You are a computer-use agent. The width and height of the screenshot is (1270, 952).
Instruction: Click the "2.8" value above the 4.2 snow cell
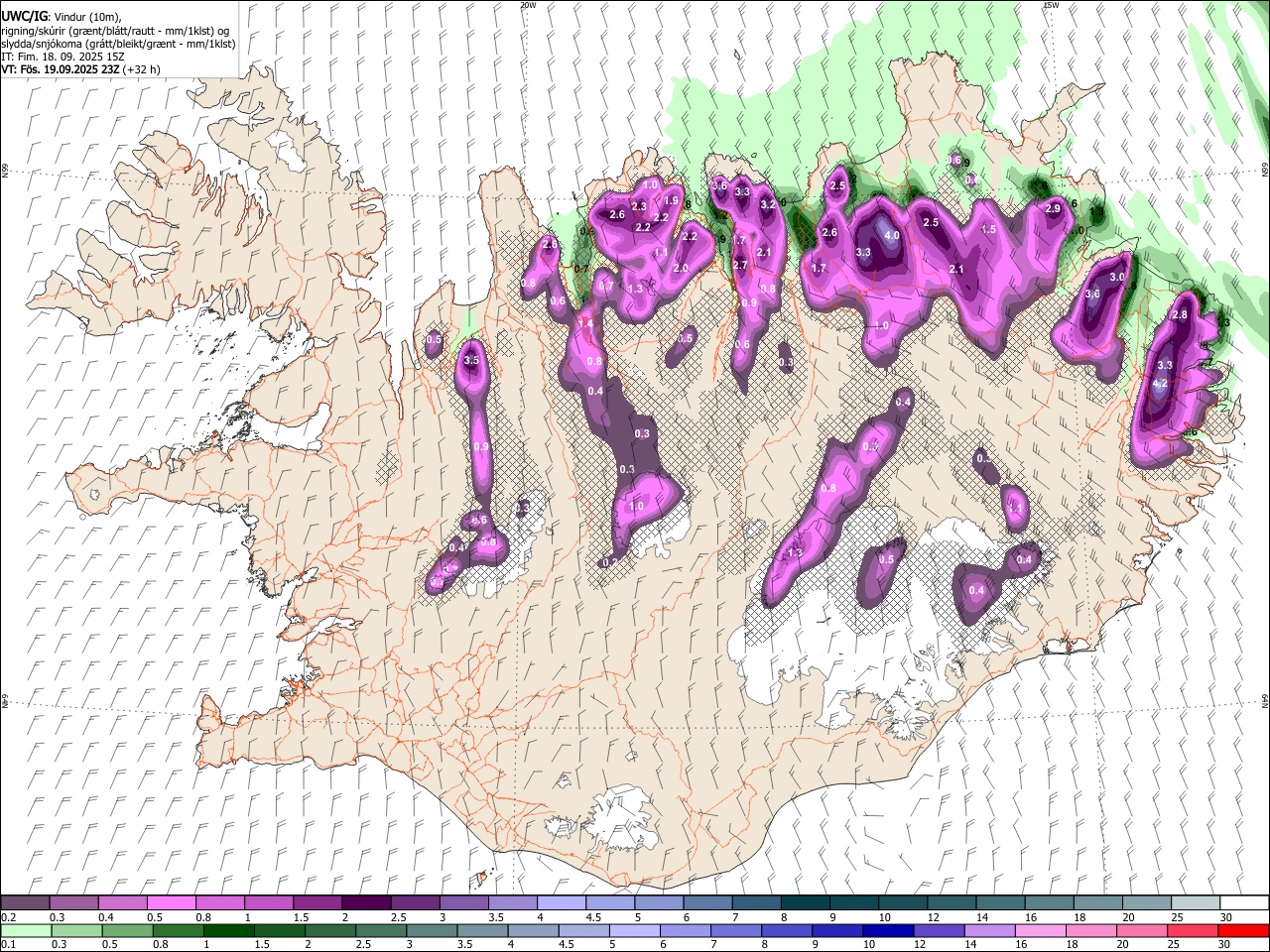(x=1180, y=315)
